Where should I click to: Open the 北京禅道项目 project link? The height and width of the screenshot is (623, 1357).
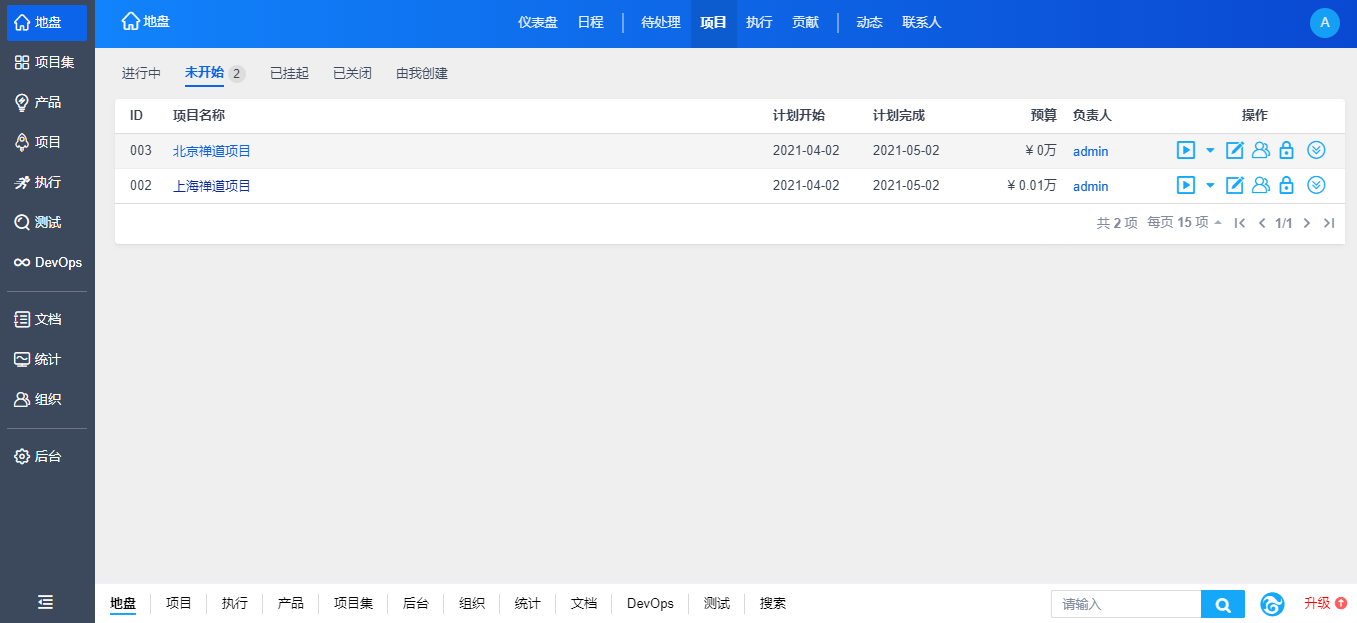coord(212,151)
